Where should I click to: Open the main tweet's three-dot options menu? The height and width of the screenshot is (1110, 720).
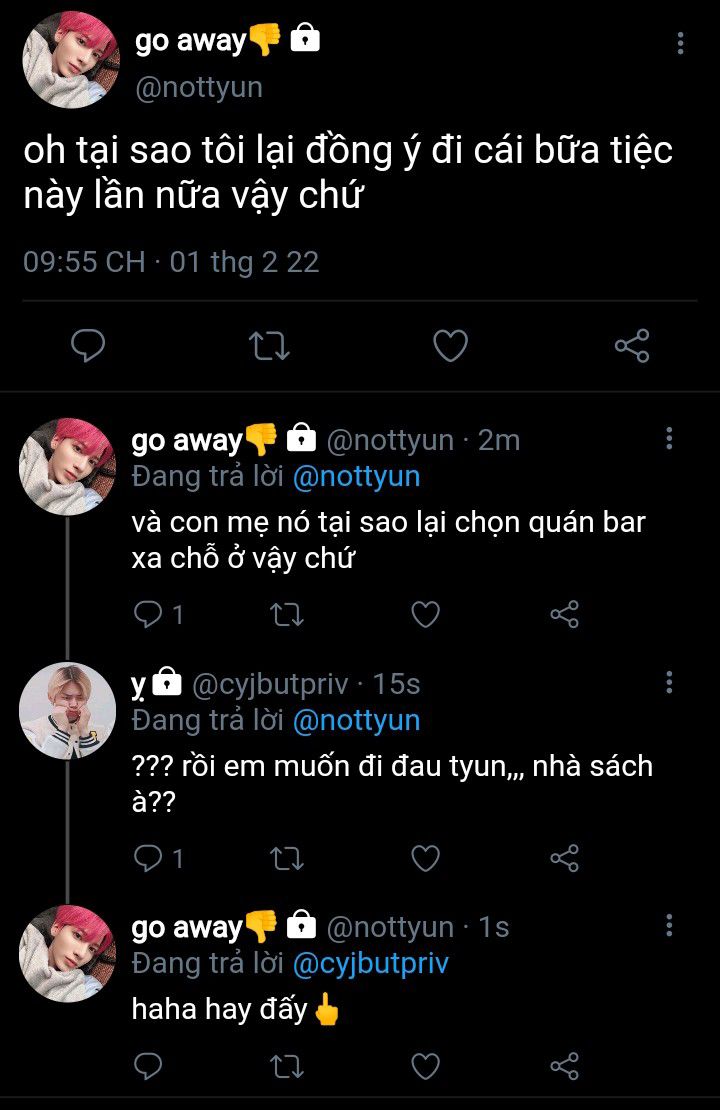(680, 43)
